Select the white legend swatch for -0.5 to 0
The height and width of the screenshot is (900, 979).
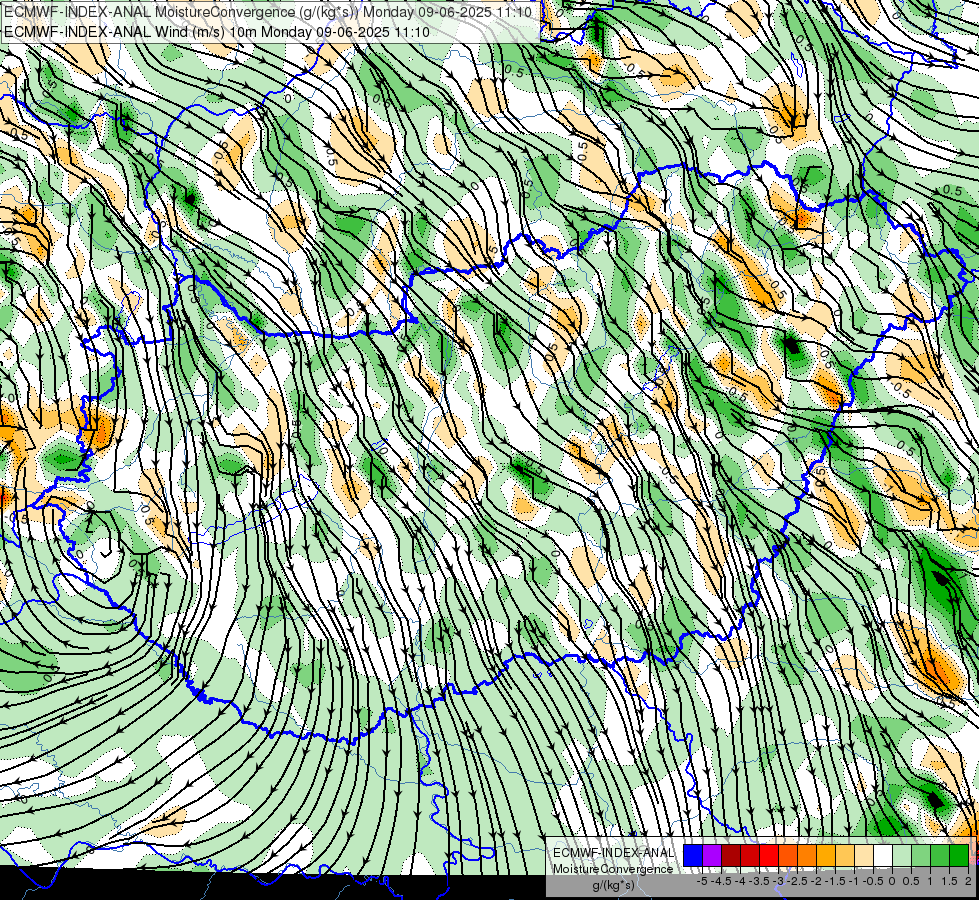(883, 856)
